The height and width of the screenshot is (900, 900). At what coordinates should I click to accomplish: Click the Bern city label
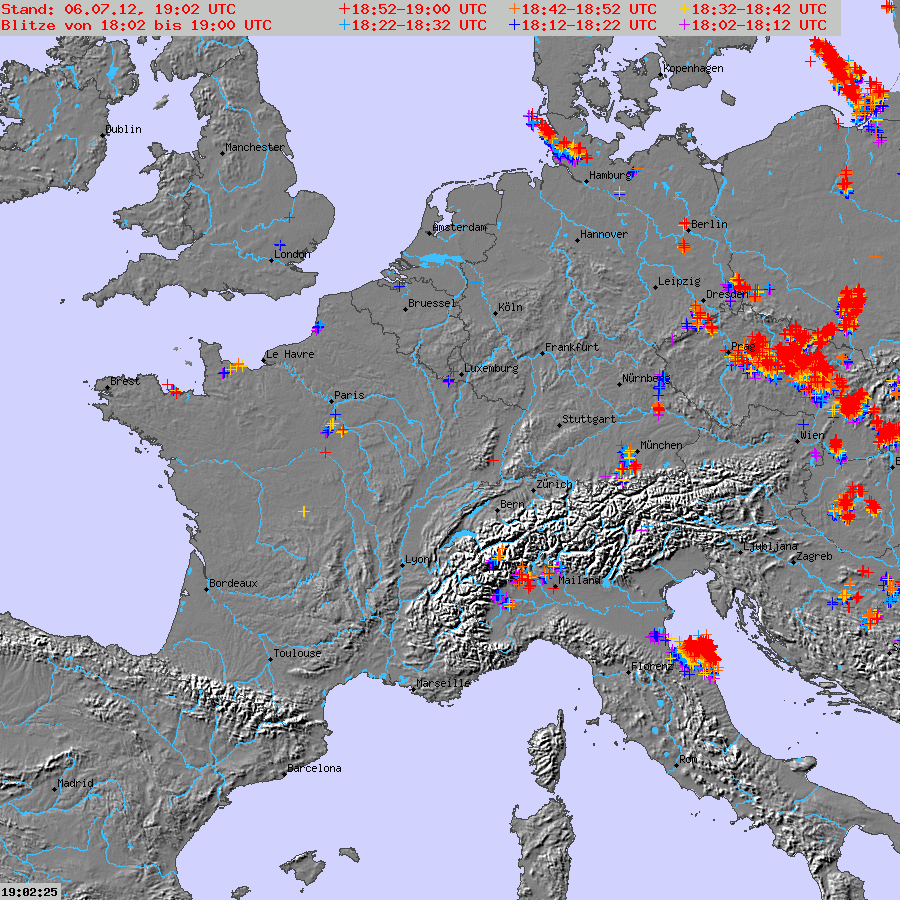click(512, 505)
